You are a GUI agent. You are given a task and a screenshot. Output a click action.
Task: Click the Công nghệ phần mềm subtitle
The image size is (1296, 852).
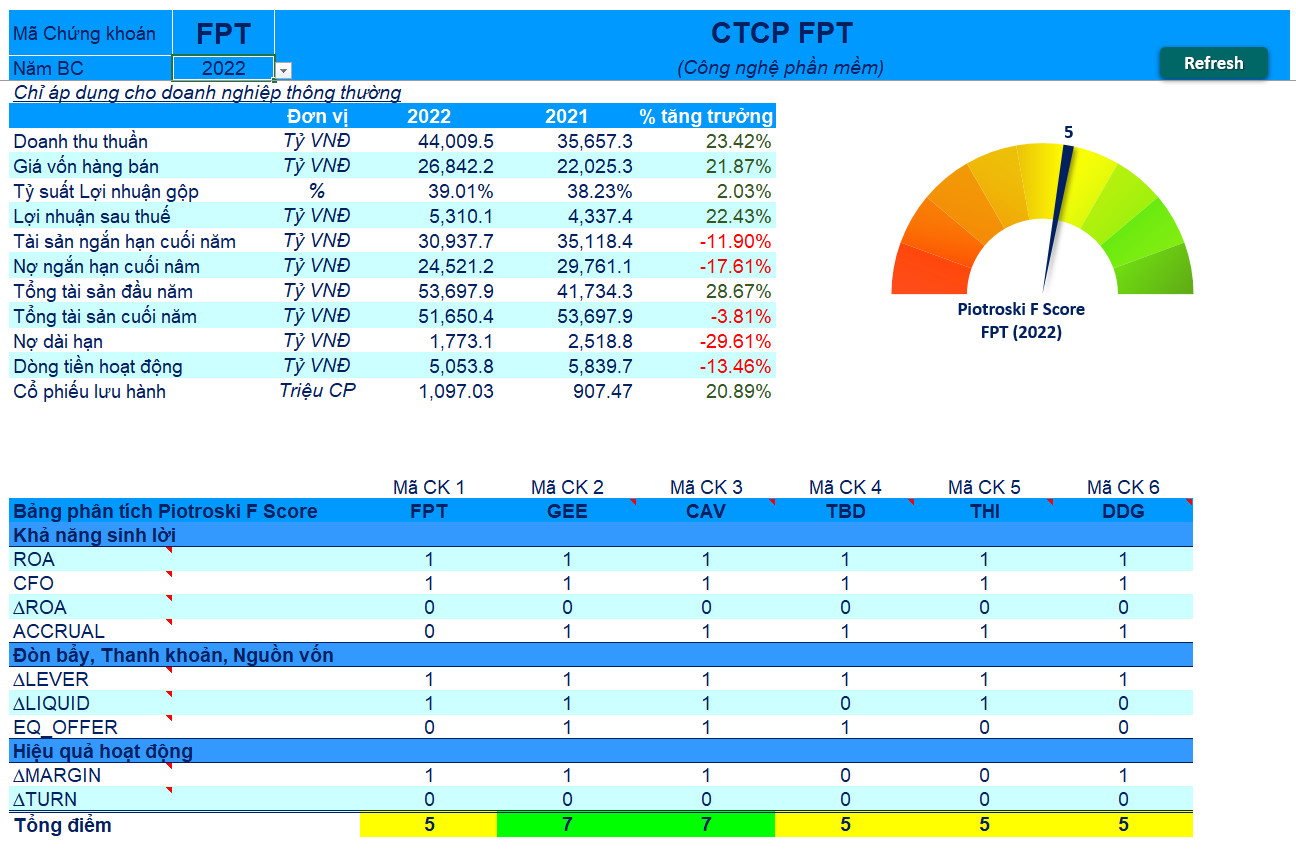click(781, 68)
